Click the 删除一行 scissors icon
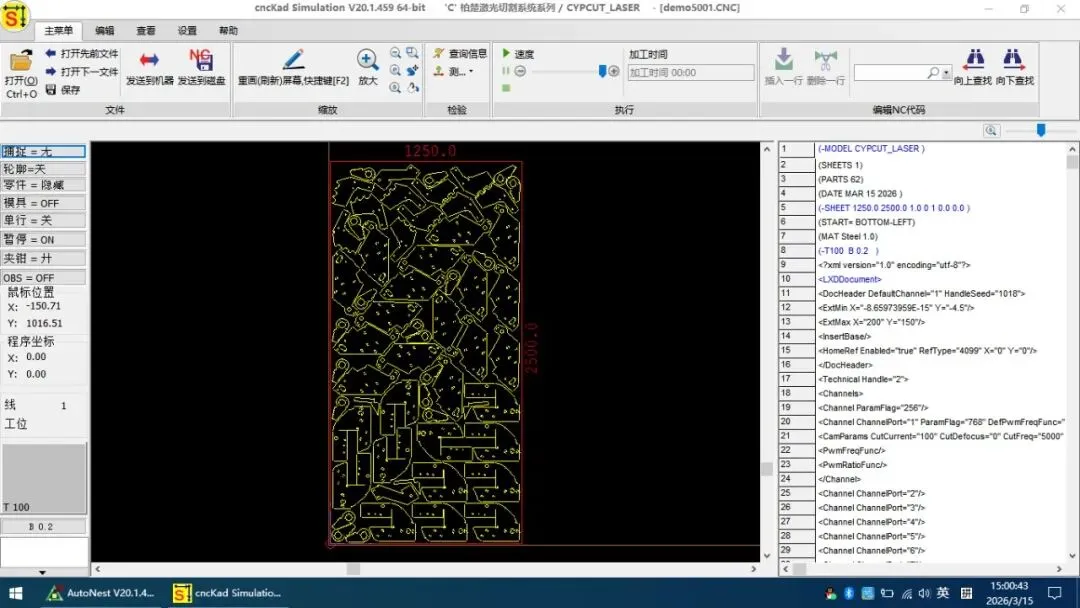Screen dimensions: 1080x608 (825, 60)
